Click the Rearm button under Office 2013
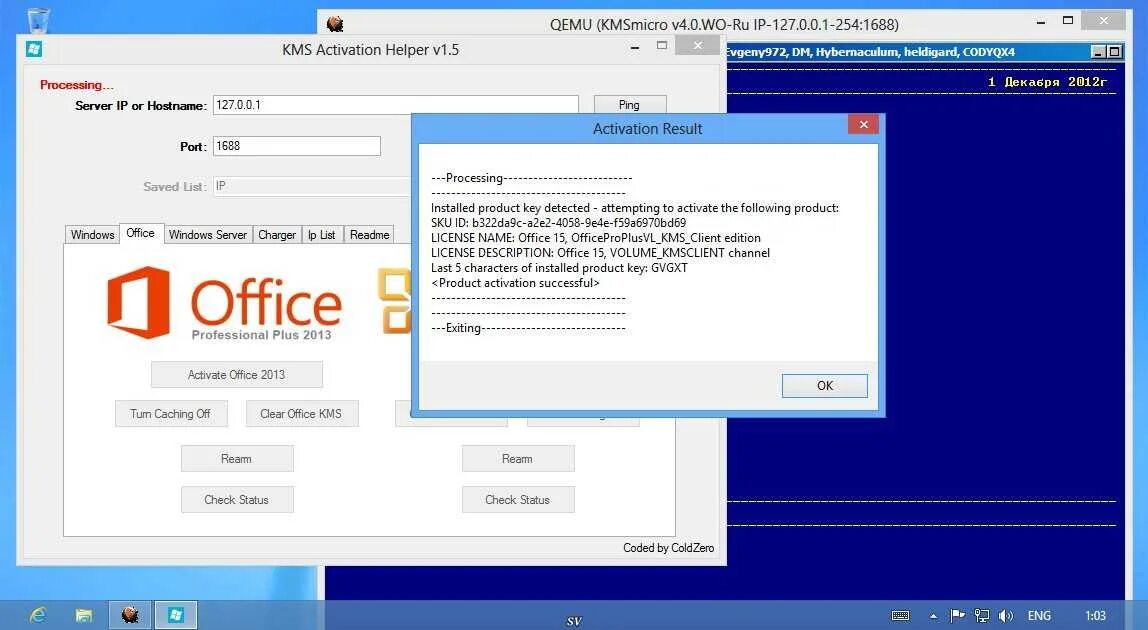Screen dimensions: 1148x630 [x=236, y=459]
